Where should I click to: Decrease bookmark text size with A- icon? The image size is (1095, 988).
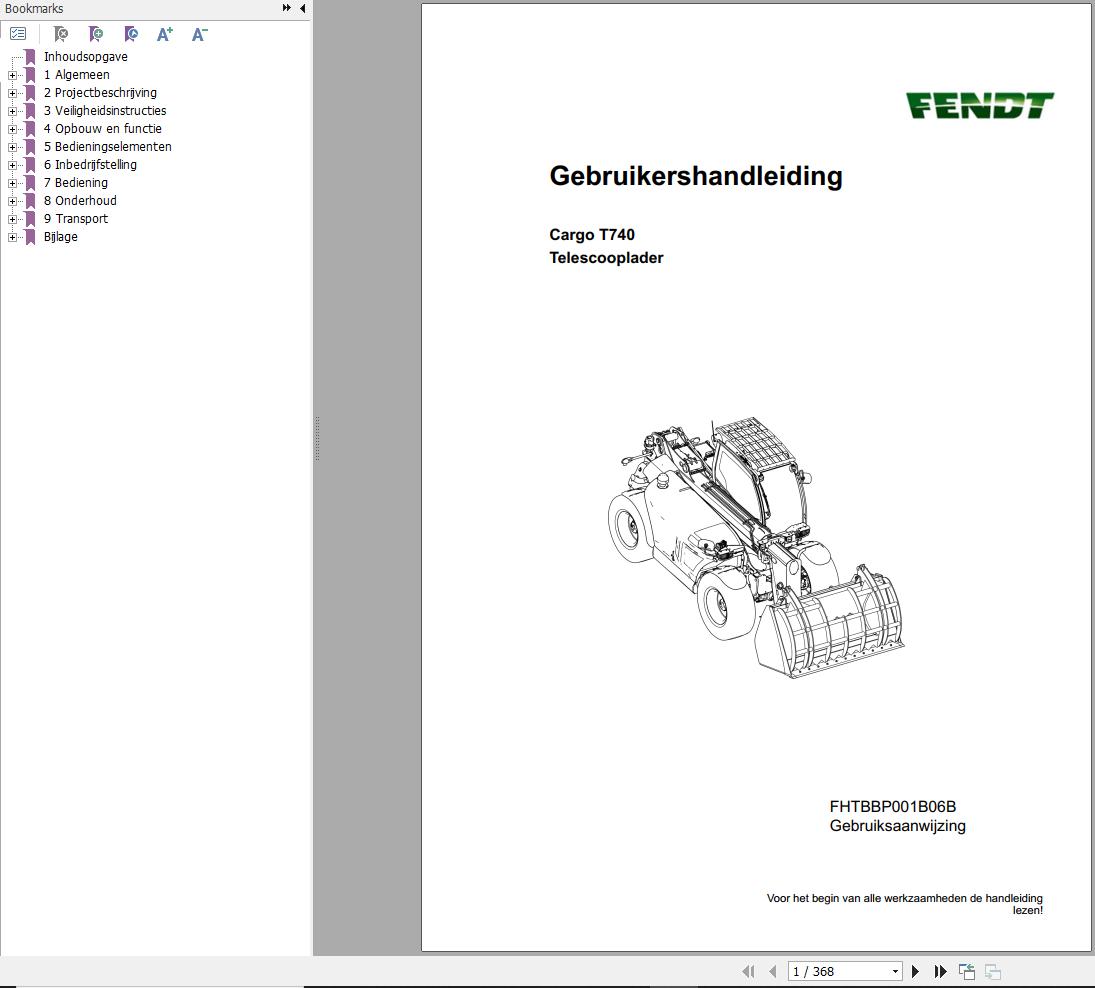click(x=199, y=34)
